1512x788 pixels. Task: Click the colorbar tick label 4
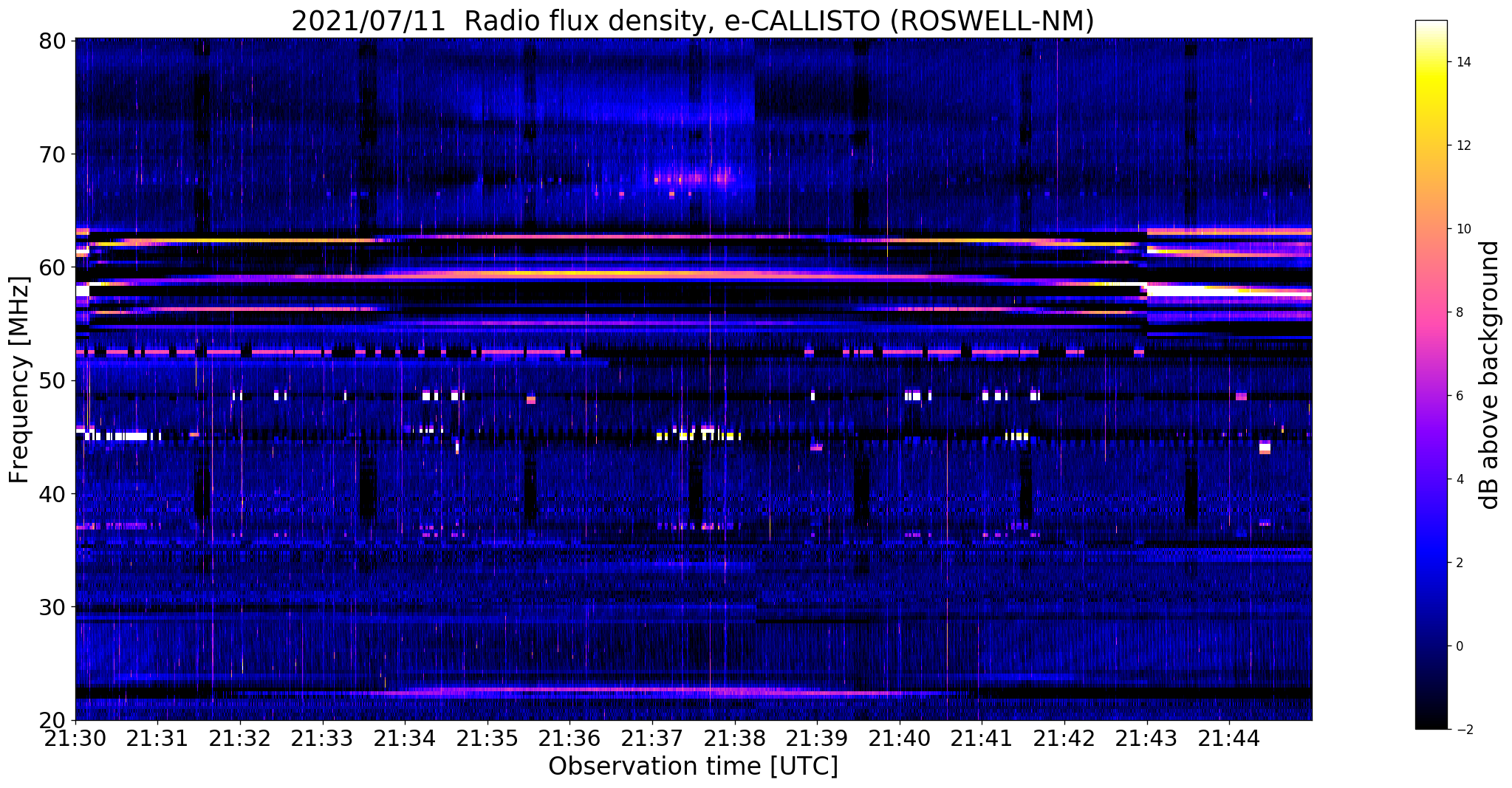tap(1459, 479)
